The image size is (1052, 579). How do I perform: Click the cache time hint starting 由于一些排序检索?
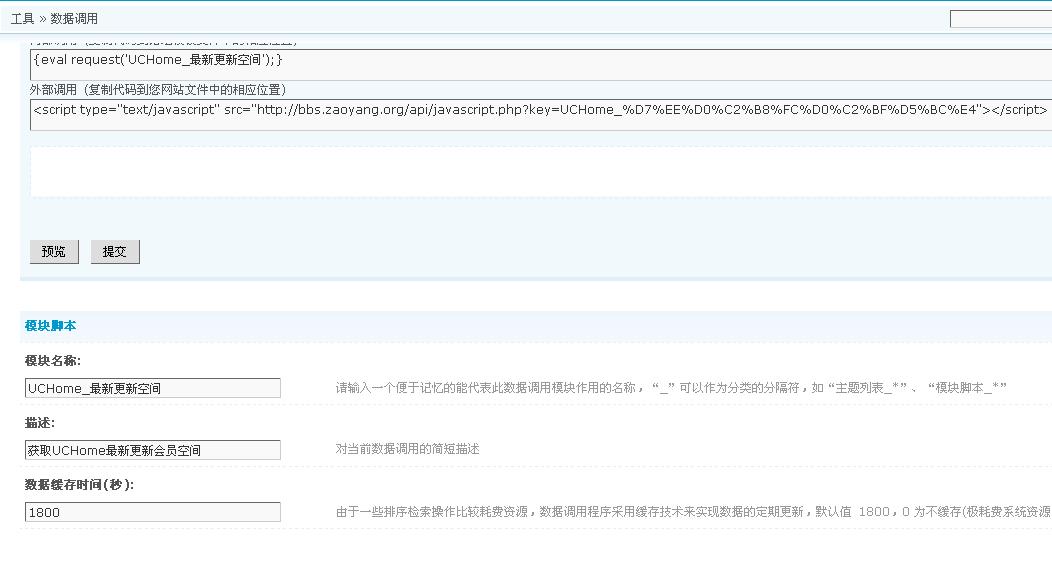(x=693, y=511)
